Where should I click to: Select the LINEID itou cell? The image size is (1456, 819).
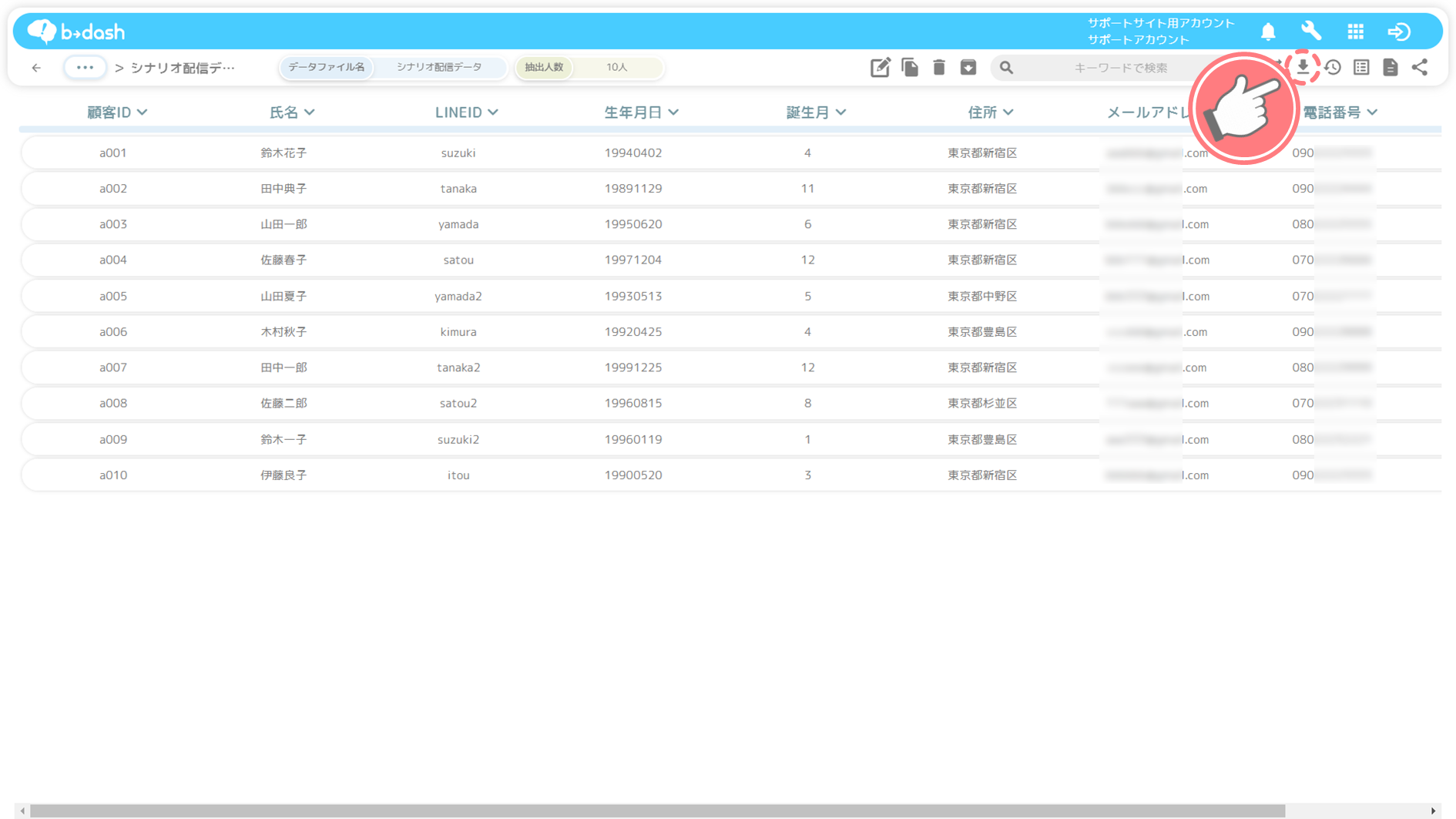pyautogui.click(x=458, y=475)
